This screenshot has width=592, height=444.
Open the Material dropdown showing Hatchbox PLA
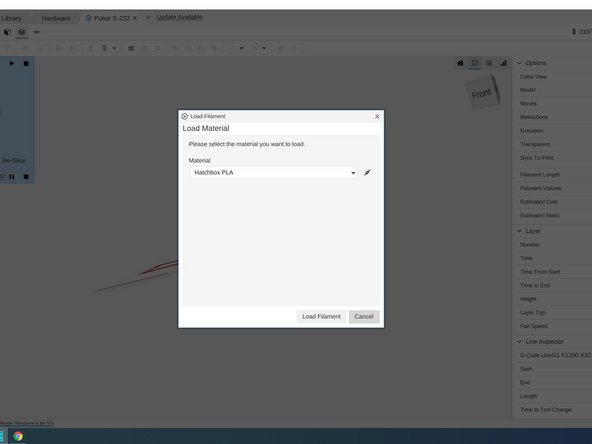274,173
